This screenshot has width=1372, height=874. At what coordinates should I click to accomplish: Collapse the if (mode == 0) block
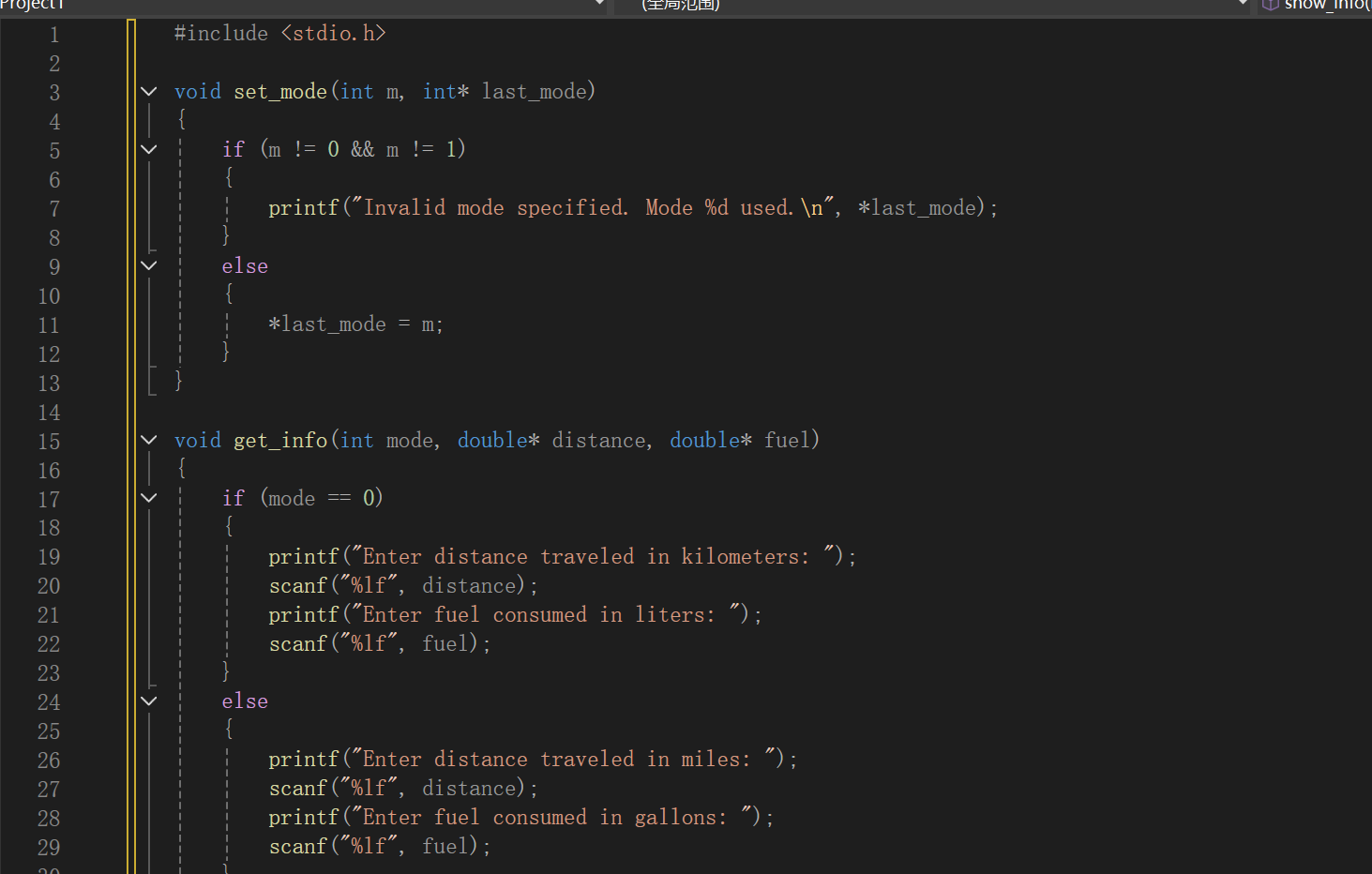pyautogui.click(x=149, y=498)
